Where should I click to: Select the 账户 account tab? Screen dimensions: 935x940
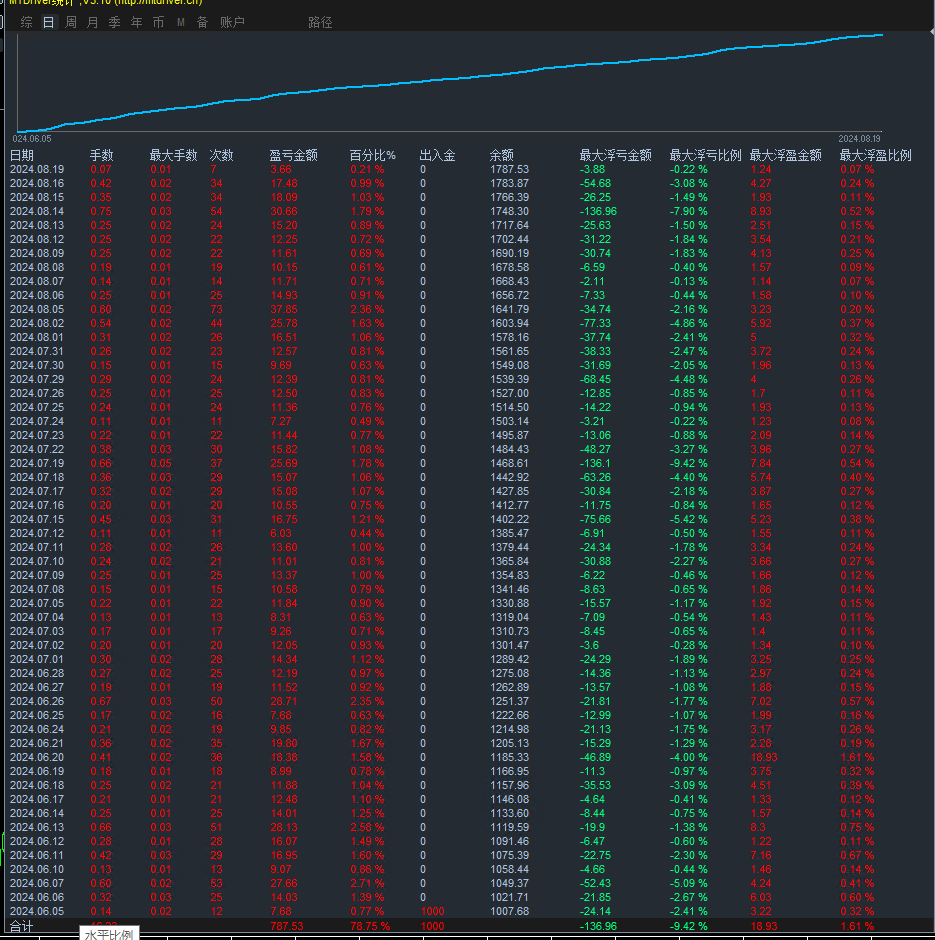point(232,22)
